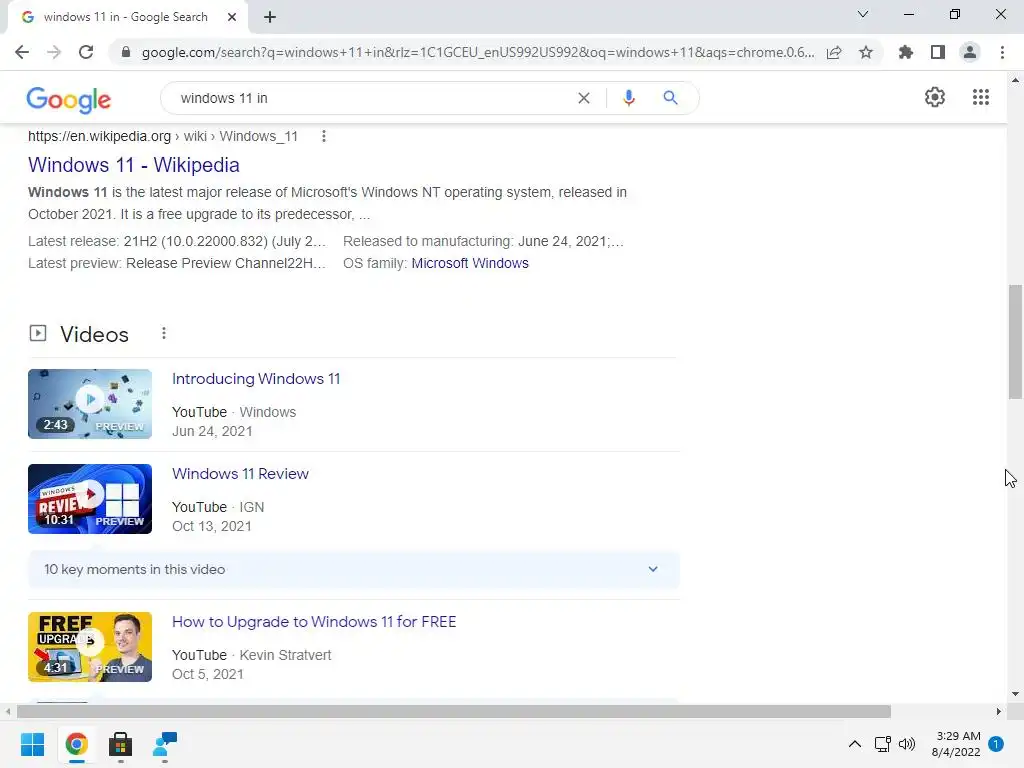1024x768 pixels.
Task: Open new browser tab
Action: point(270,17)
